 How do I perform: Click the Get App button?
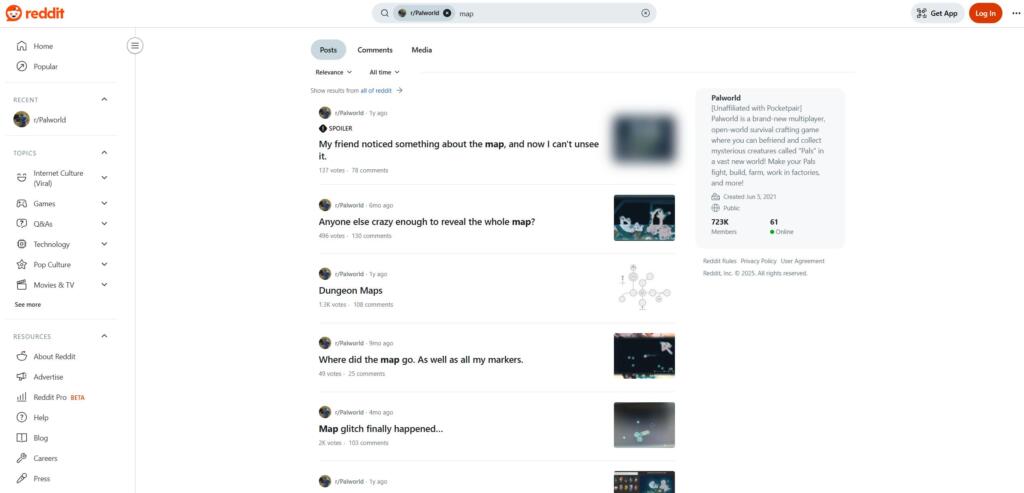937,13
